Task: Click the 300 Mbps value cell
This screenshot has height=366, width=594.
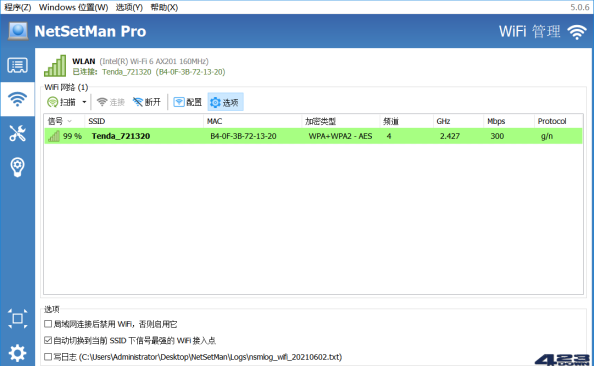Action: pos(497,136)
